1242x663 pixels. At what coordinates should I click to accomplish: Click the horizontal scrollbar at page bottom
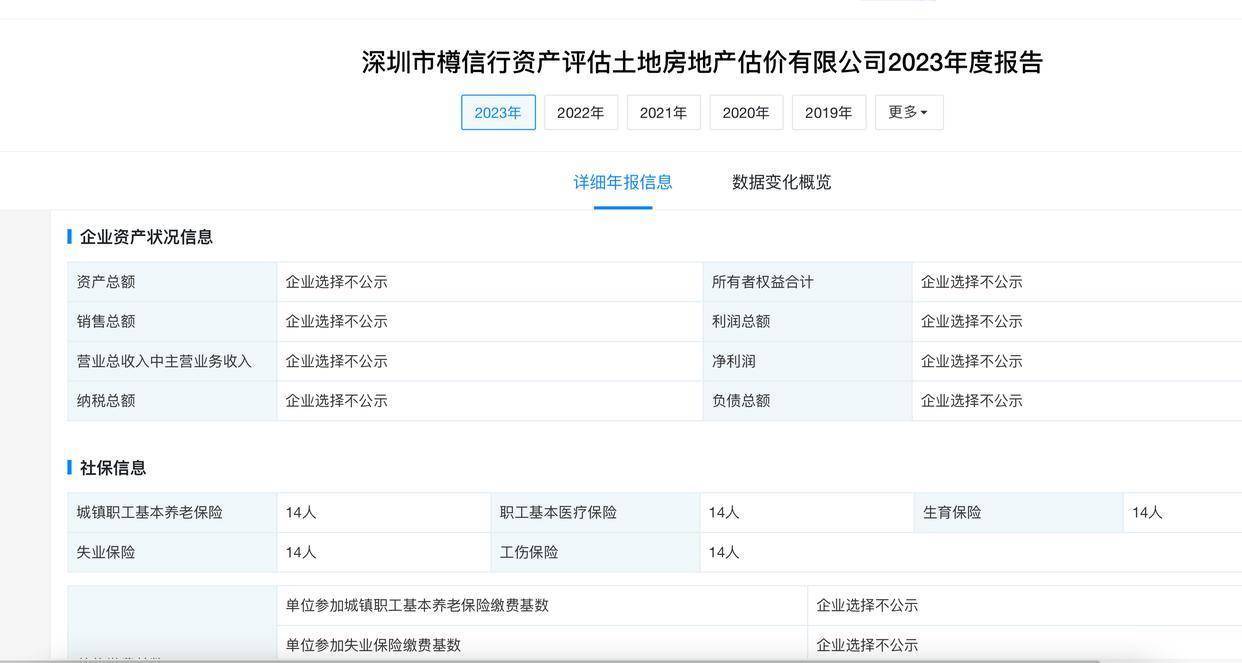click(560, 660)
